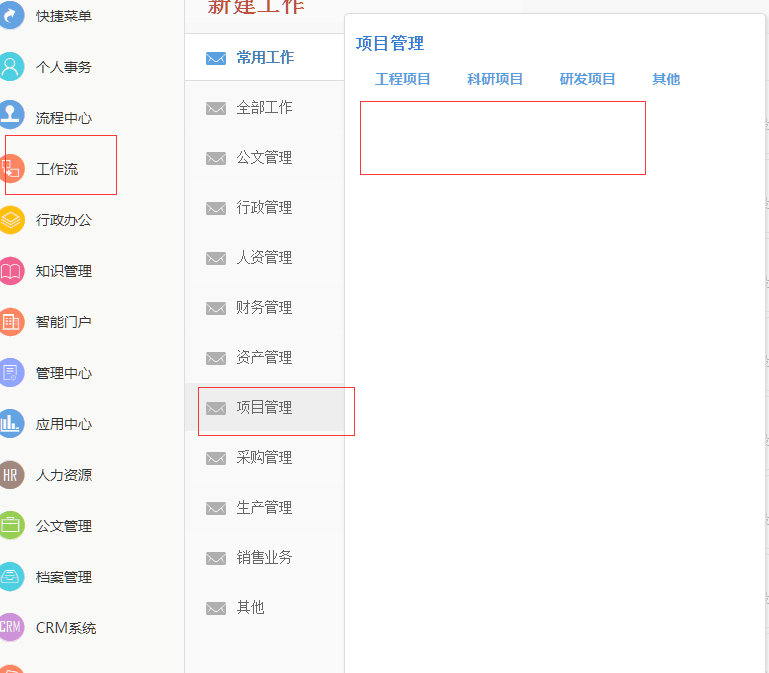Click the CRM系统 icon in sidebar
This screenshot has height=673, width=769.
pos(11,628)
